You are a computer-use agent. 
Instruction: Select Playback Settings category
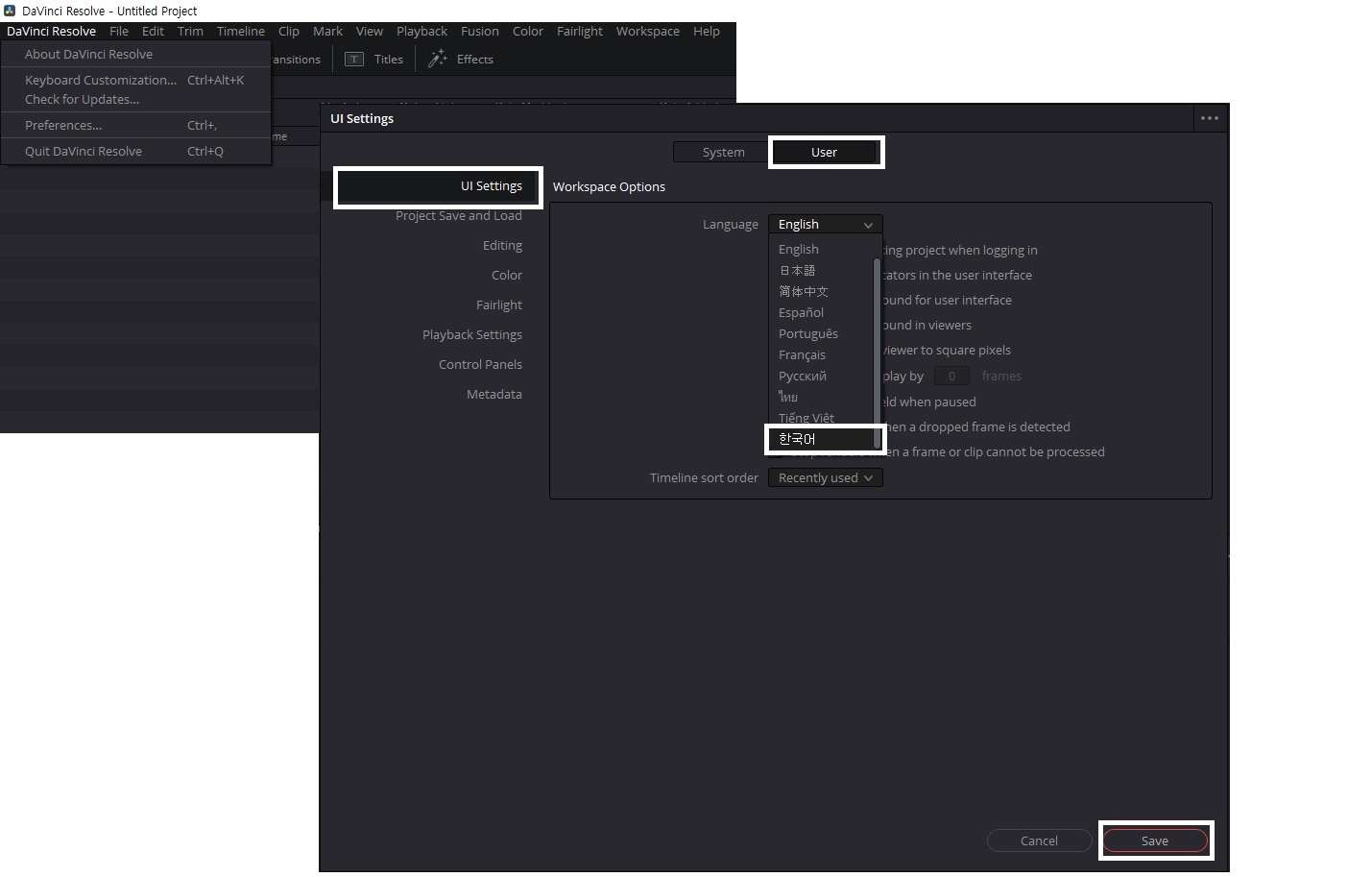(x=472, y=334)
